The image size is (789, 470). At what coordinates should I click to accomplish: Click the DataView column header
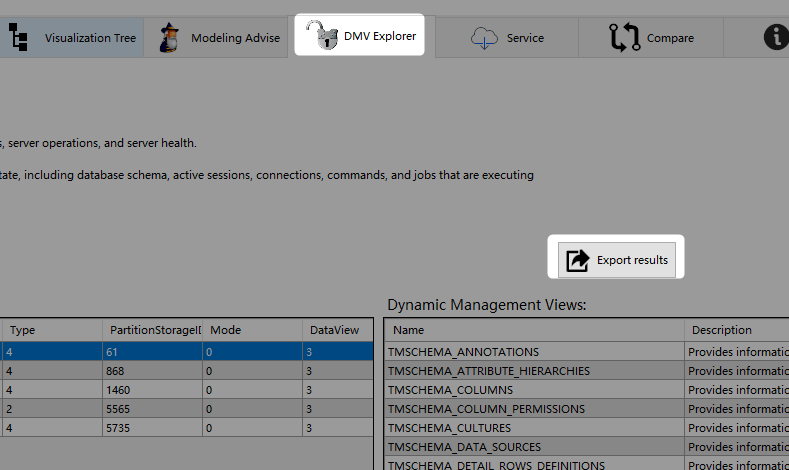click(x=334, y=330)
